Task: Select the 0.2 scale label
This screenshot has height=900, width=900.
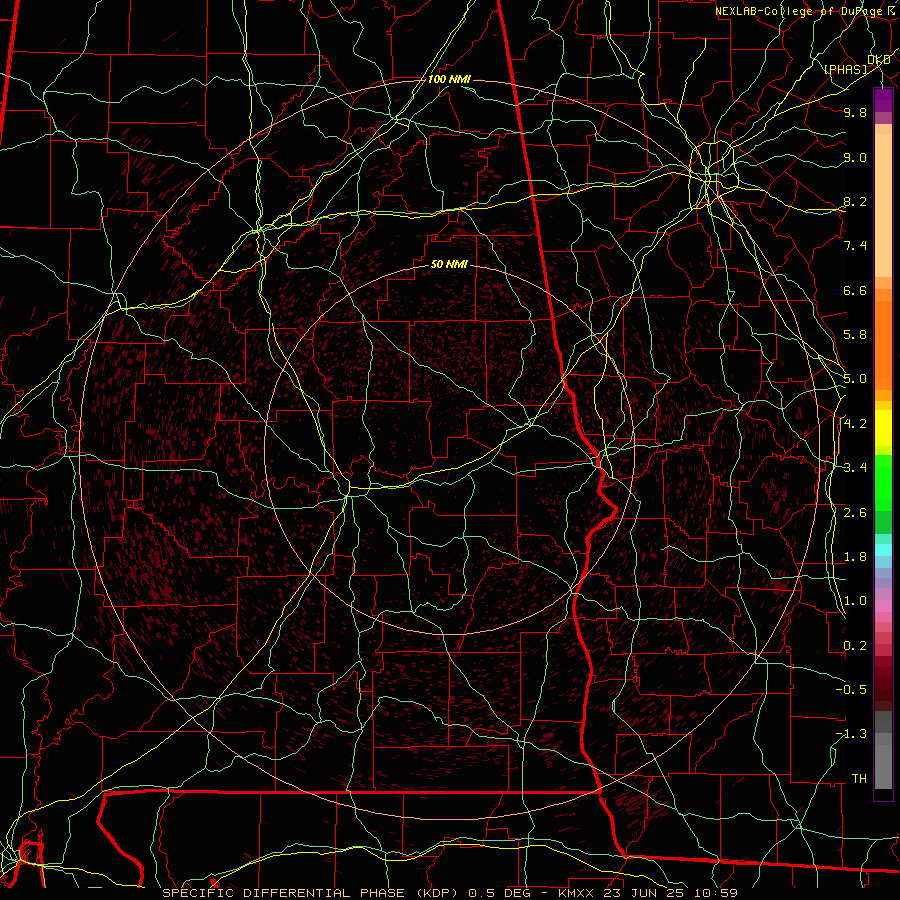Action: 855,646
